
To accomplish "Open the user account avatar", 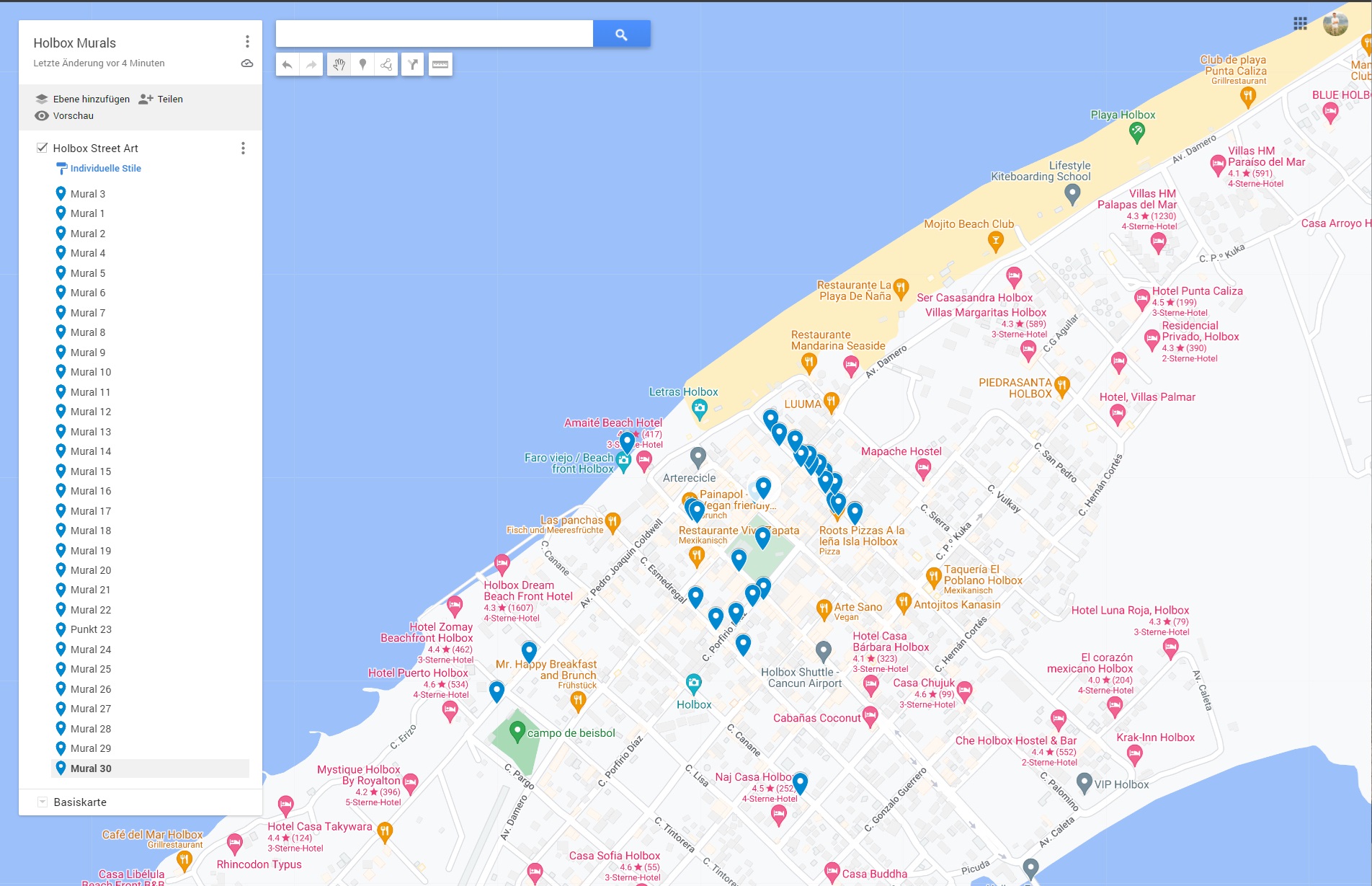I will 1336,24.
